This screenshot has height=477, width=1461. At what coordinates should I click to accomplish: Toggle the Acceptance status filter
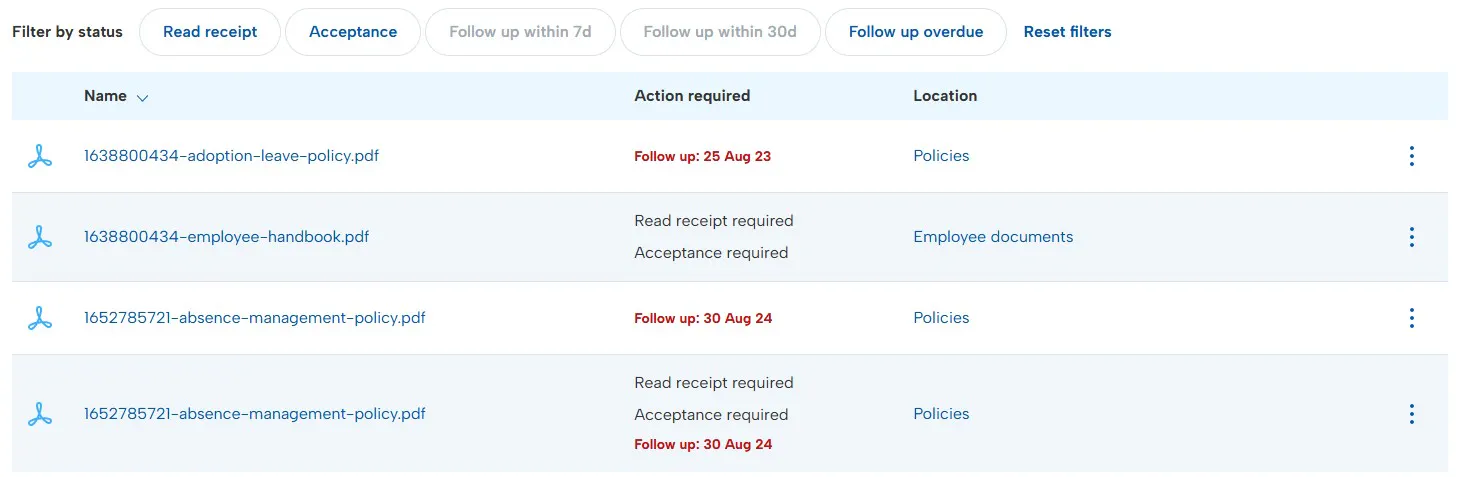coord(353,32)
